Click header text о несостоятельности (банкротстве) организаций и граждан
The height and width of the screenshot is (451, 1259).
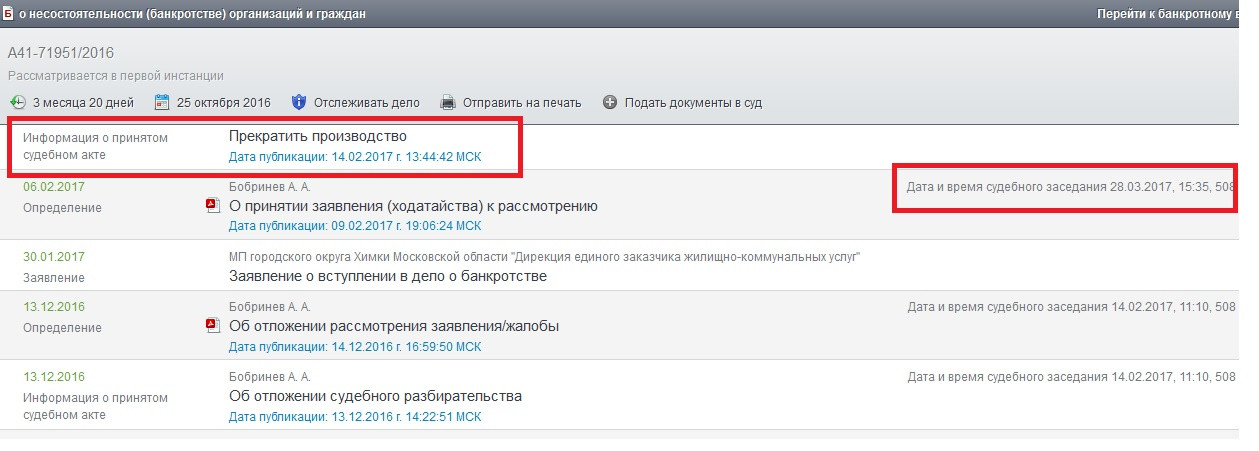192,14
